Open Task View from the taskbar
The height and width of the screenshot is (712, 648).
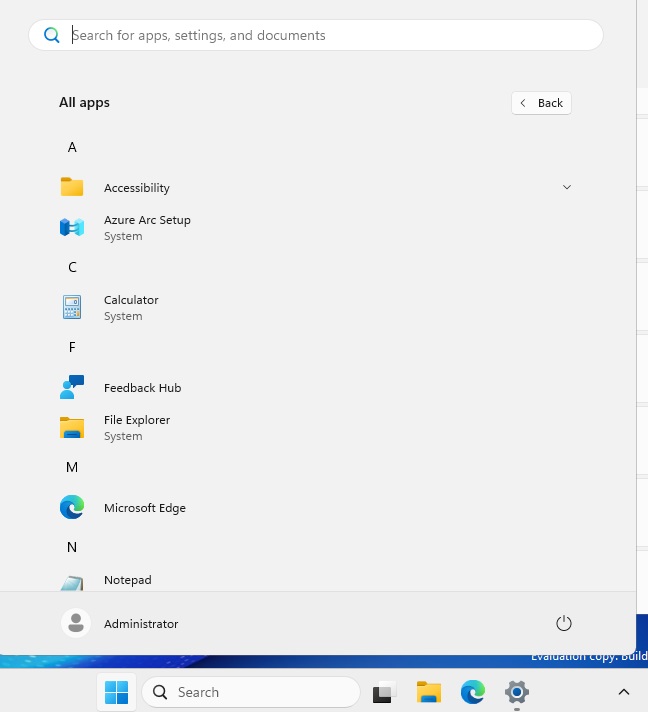pyautogui.click(x=384, y=692)
